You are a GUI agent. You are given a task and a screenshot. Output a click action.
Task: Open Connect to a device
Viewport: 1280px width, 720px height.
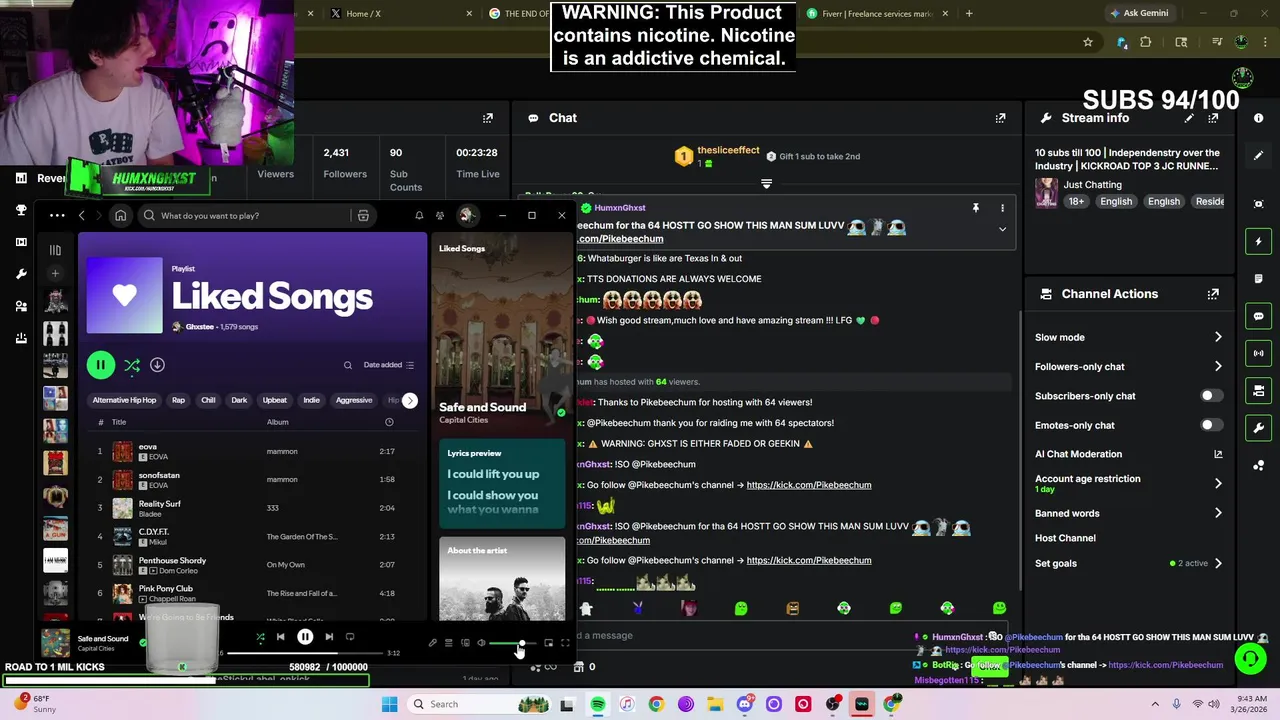(465, 644)
